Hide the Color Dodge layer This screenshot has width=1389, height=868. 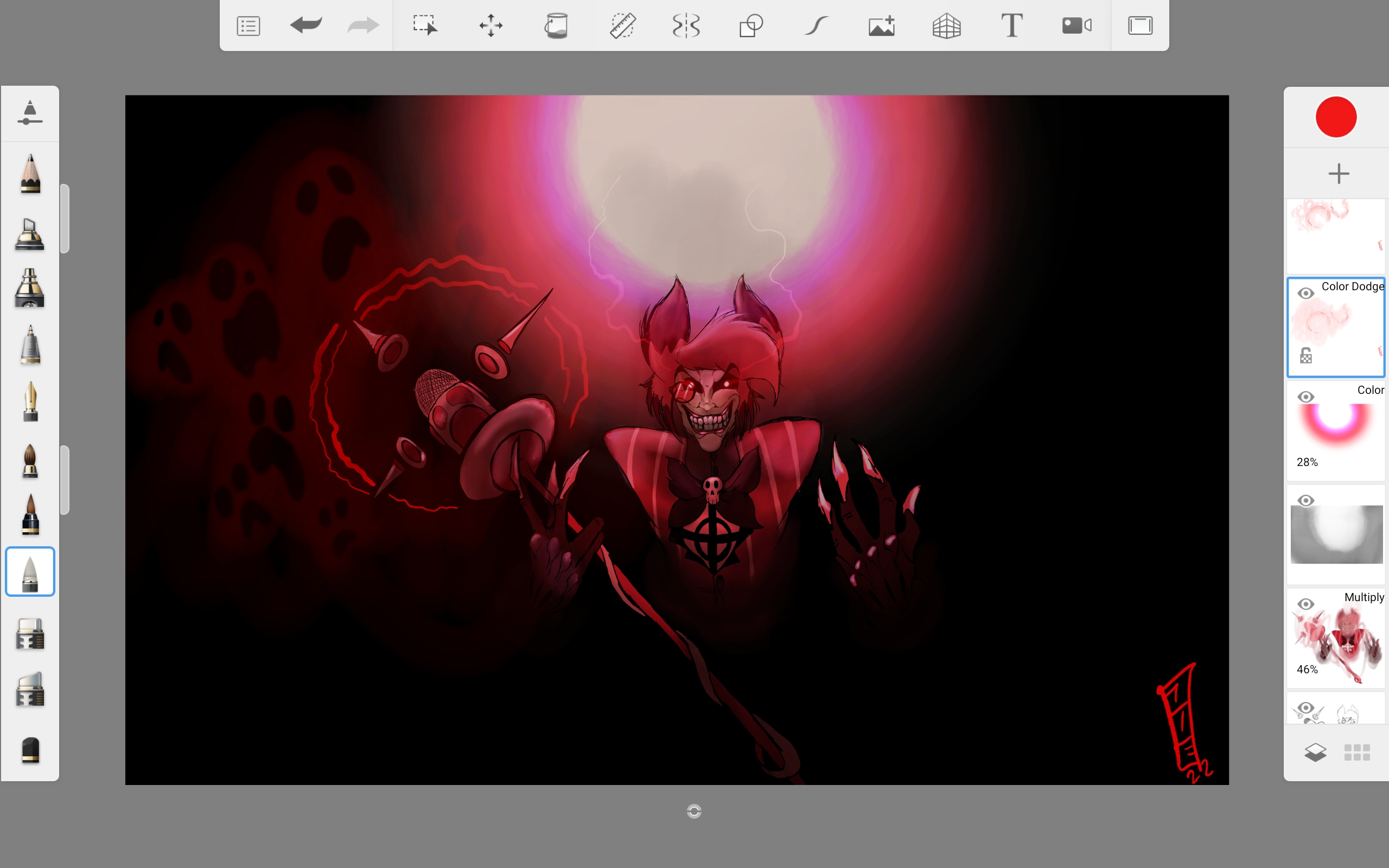[x=1306, y=293]
